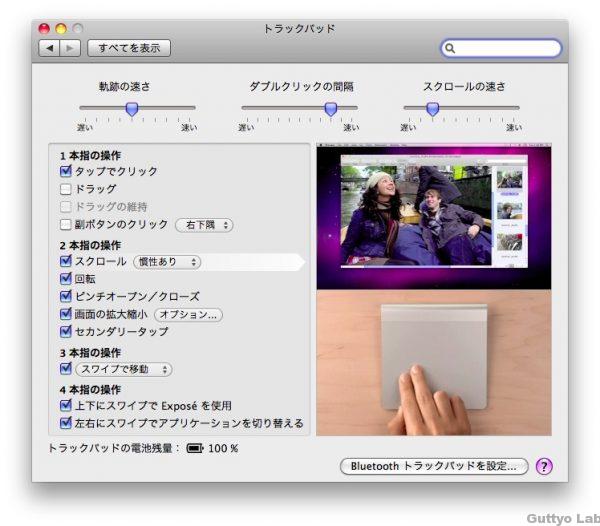This screenshot has width=600, height=526.
Task: Click Bluetooth トラックパッドを設定 button
Action: 433,466
